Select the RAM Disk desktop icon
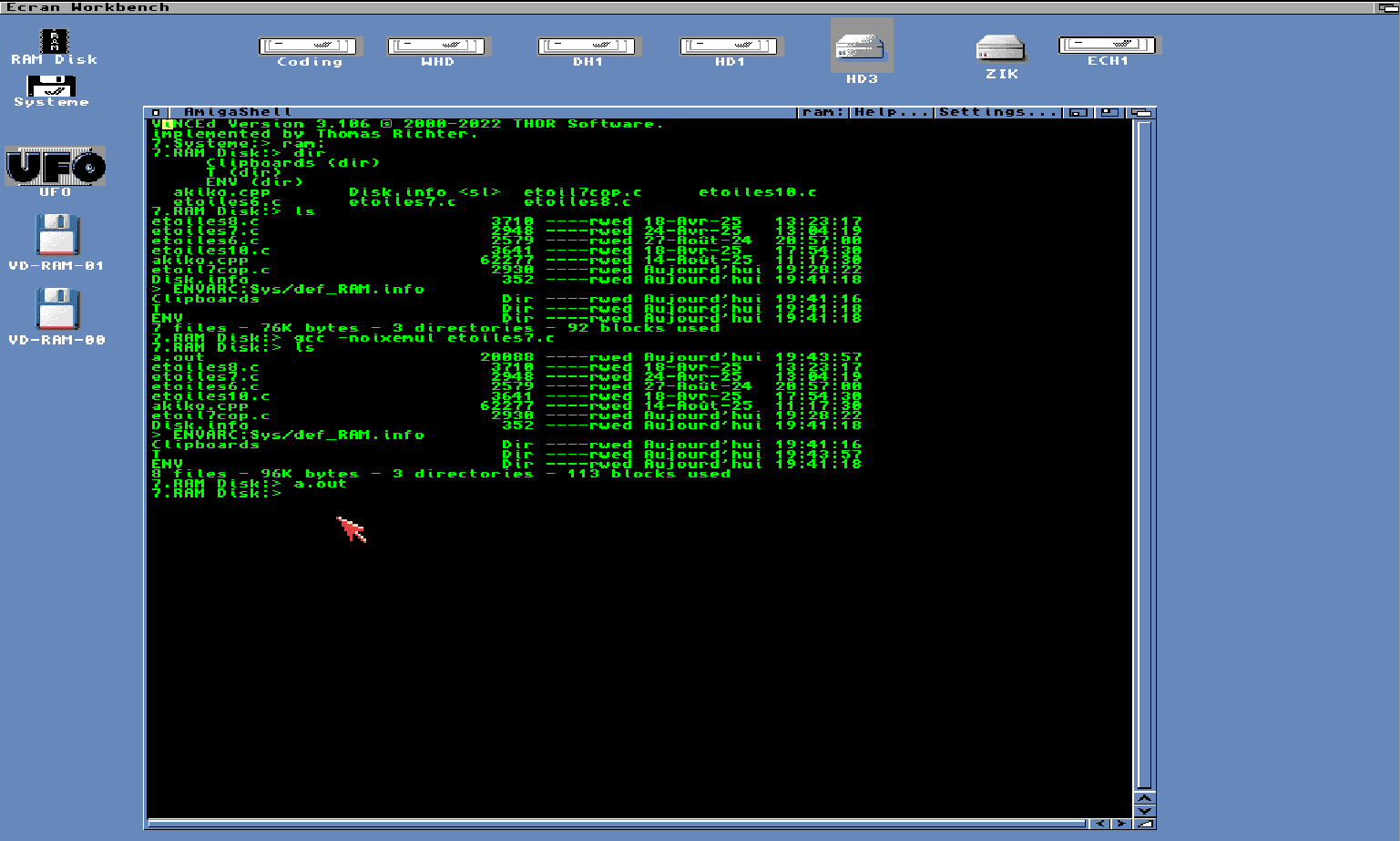Image resolution: width=1400 pixels, height=841 pixels. click(x=54, y=46)
